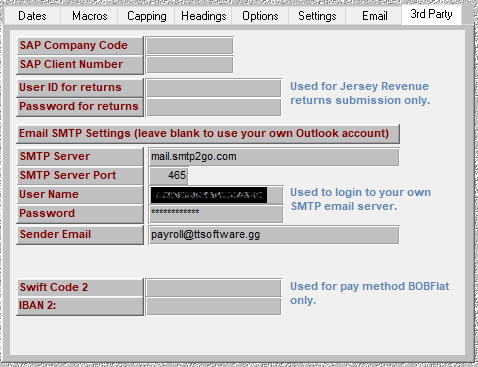Screen dimensions: 478x367
Task: Select the Swift Code 2 field
Action: [214, 288]
